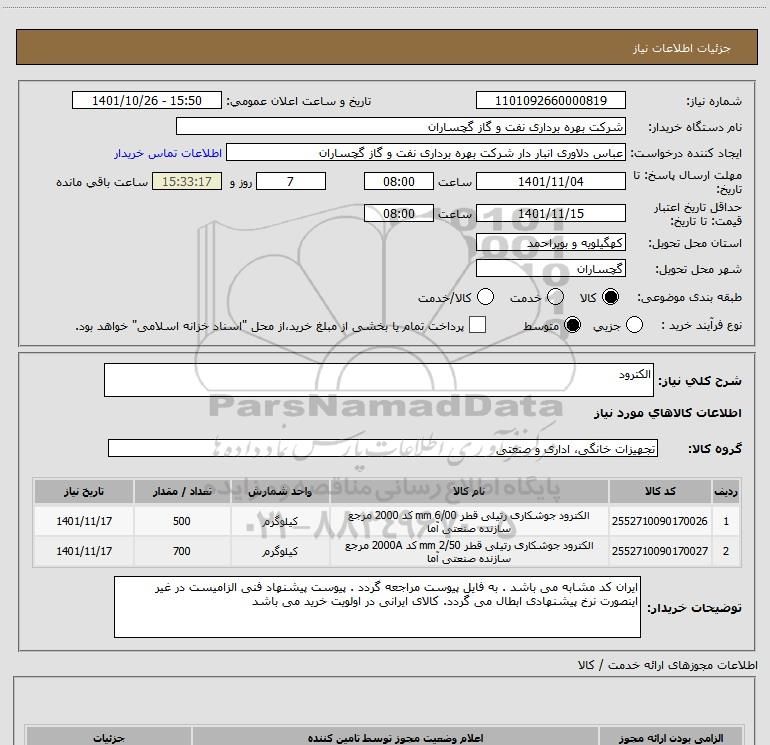Click need date 1401/11/17 in row 2
This screenshot has width=770, height=745.
[84, 551]
